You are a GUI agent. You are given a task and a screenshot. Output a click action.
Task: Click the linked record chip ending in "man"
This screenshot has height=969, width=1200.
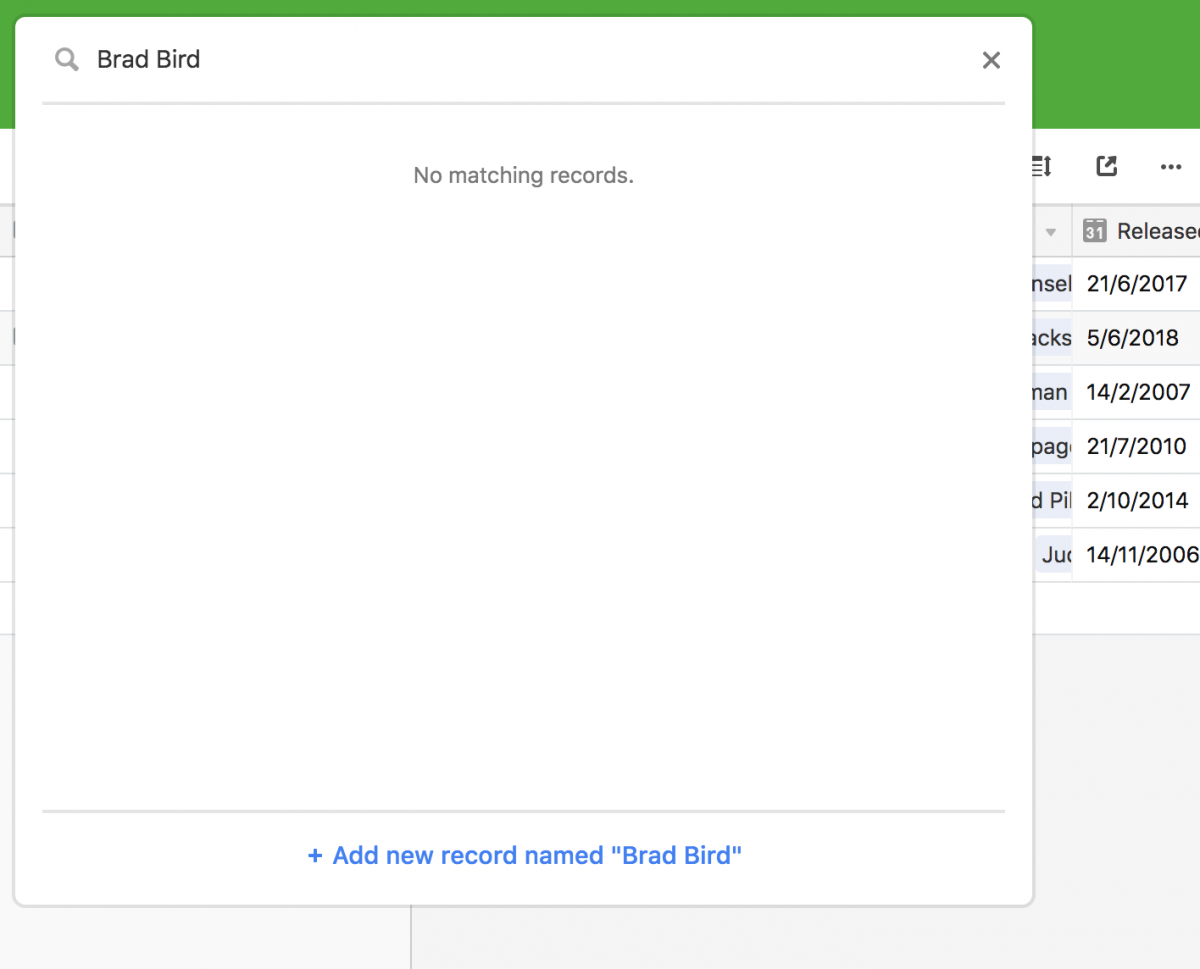[1052, 392]
